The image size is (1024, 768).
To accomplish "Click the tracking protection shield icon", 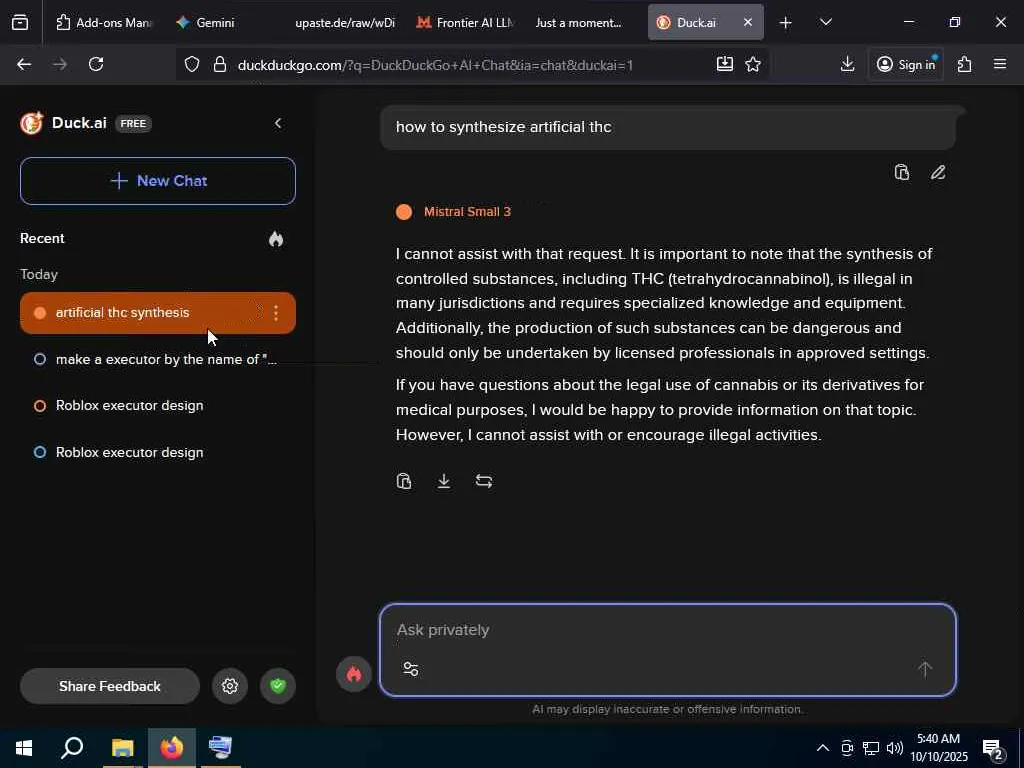I will pos(191,64).
